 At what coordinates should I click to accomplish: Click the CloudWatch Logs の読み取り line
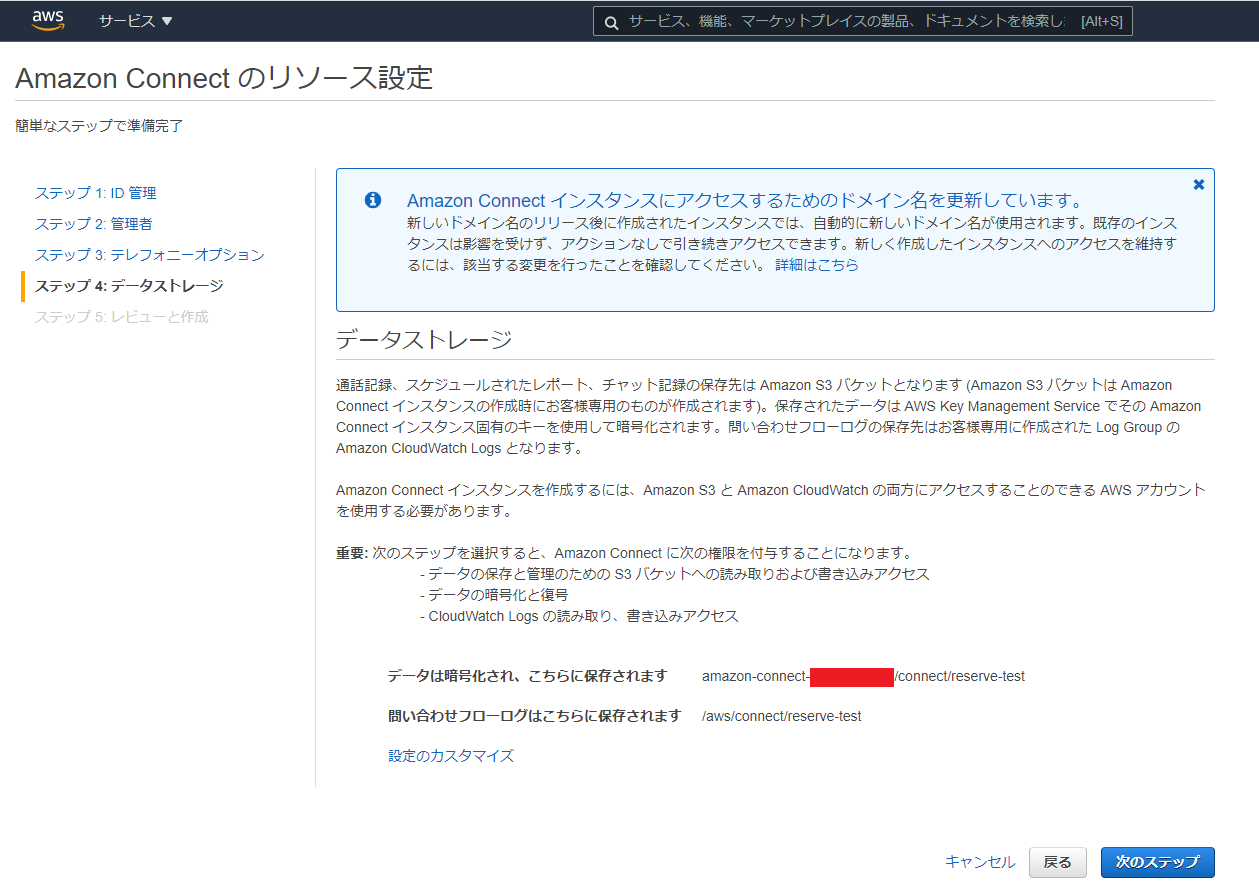pyautogui.click(x=579, y=616)
